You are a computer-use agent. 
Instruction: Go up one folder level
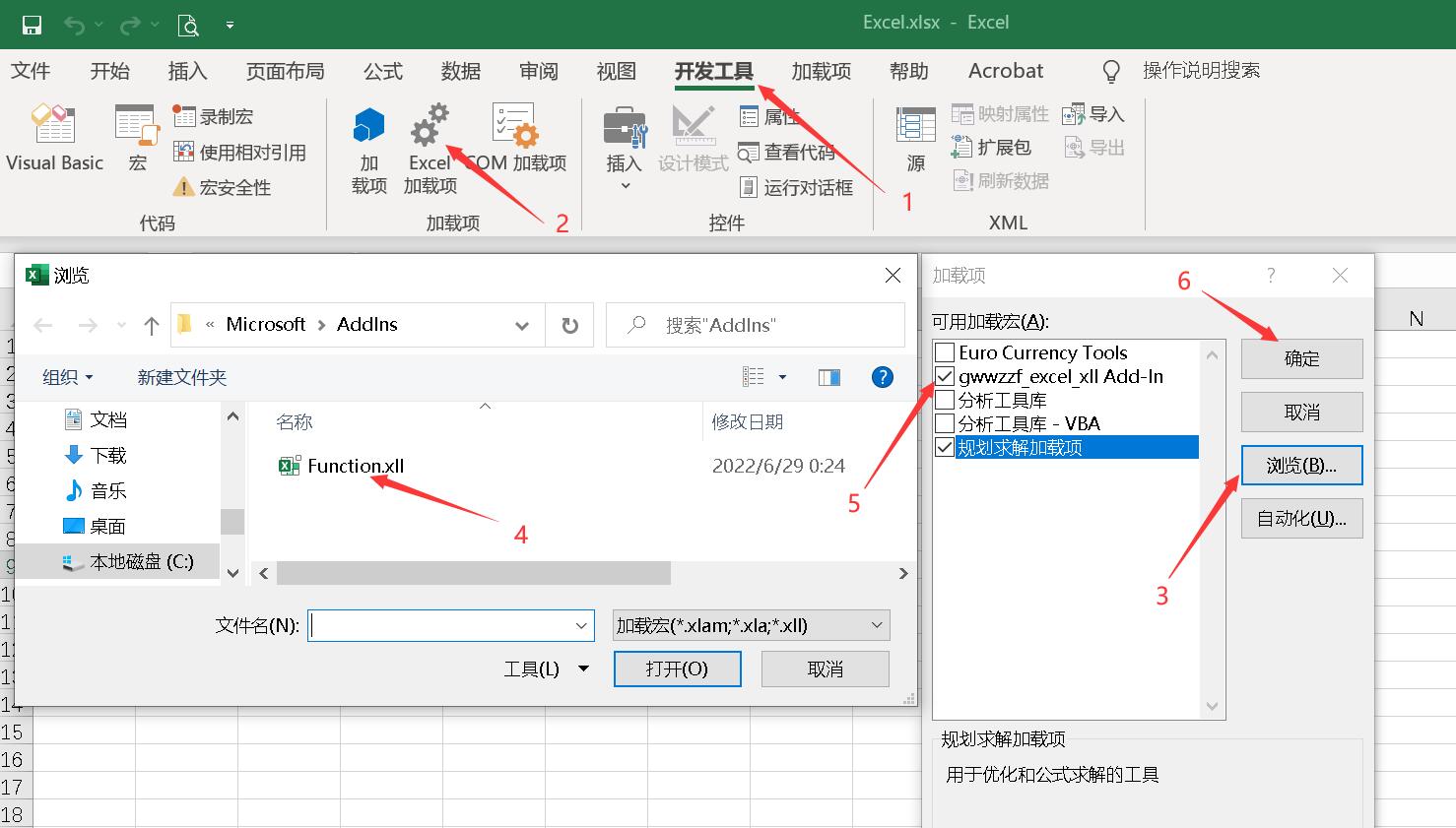[151, 325]
